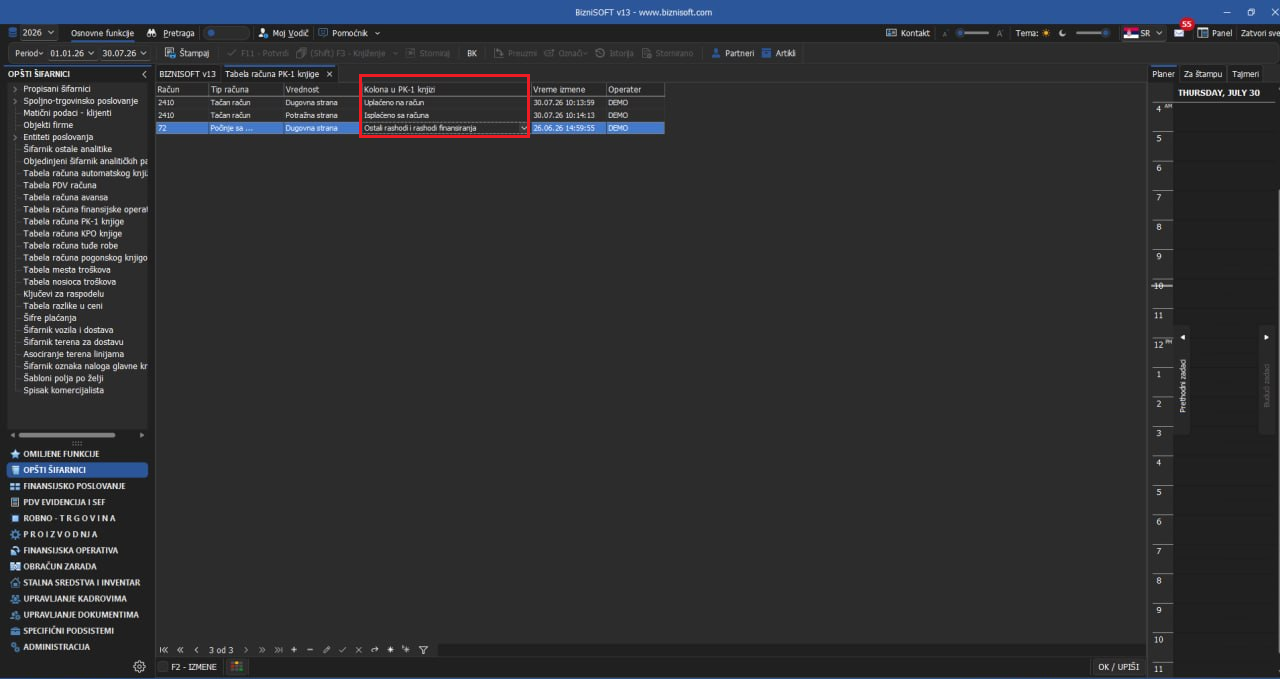Viewport: 1280px width, 679px height.
Task: Expand the Propisani šifarnici tree node
Action: pyautogui.click(x=15, y=89)
